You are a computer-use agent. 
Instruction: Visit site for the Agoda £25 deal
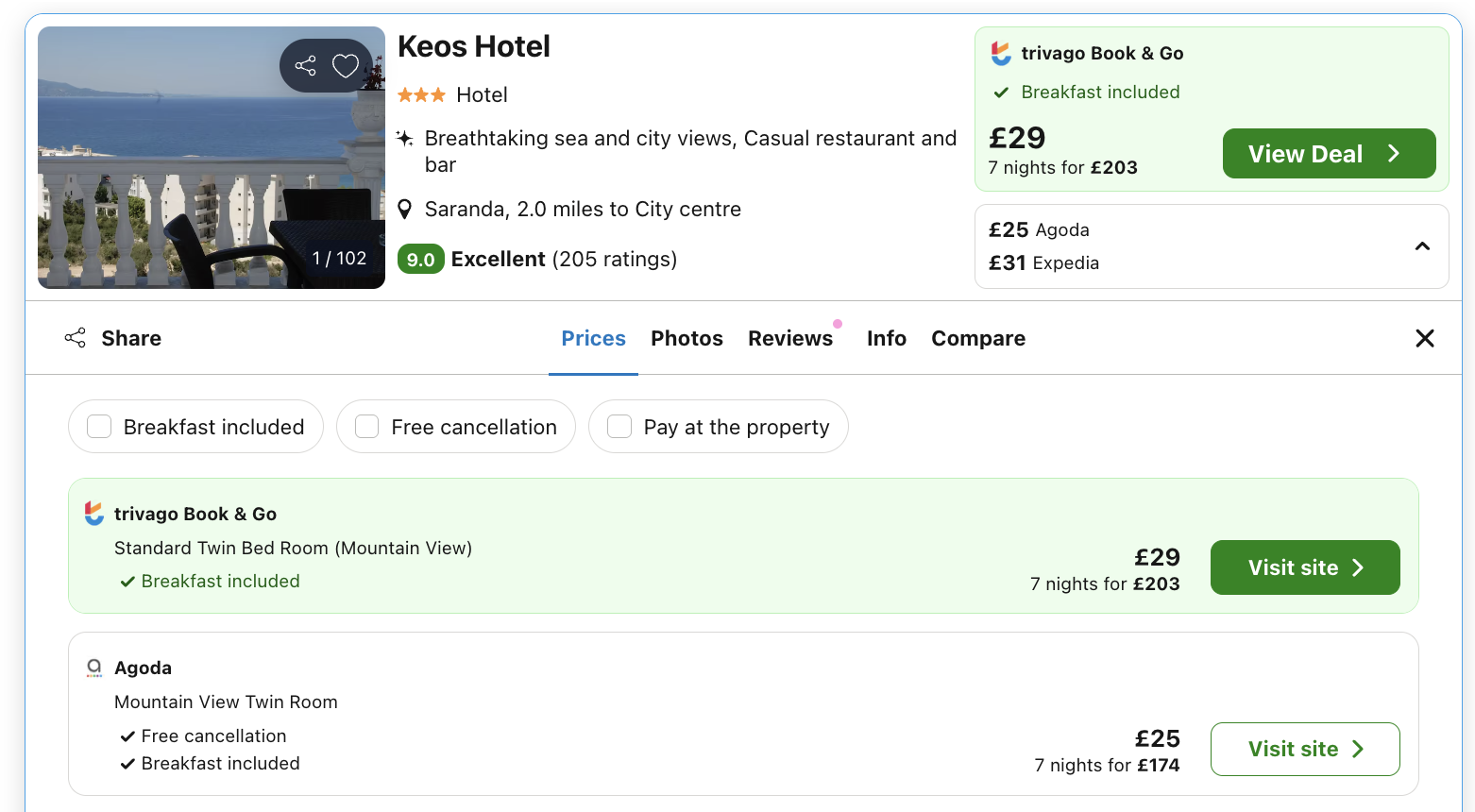(1304, 749)
